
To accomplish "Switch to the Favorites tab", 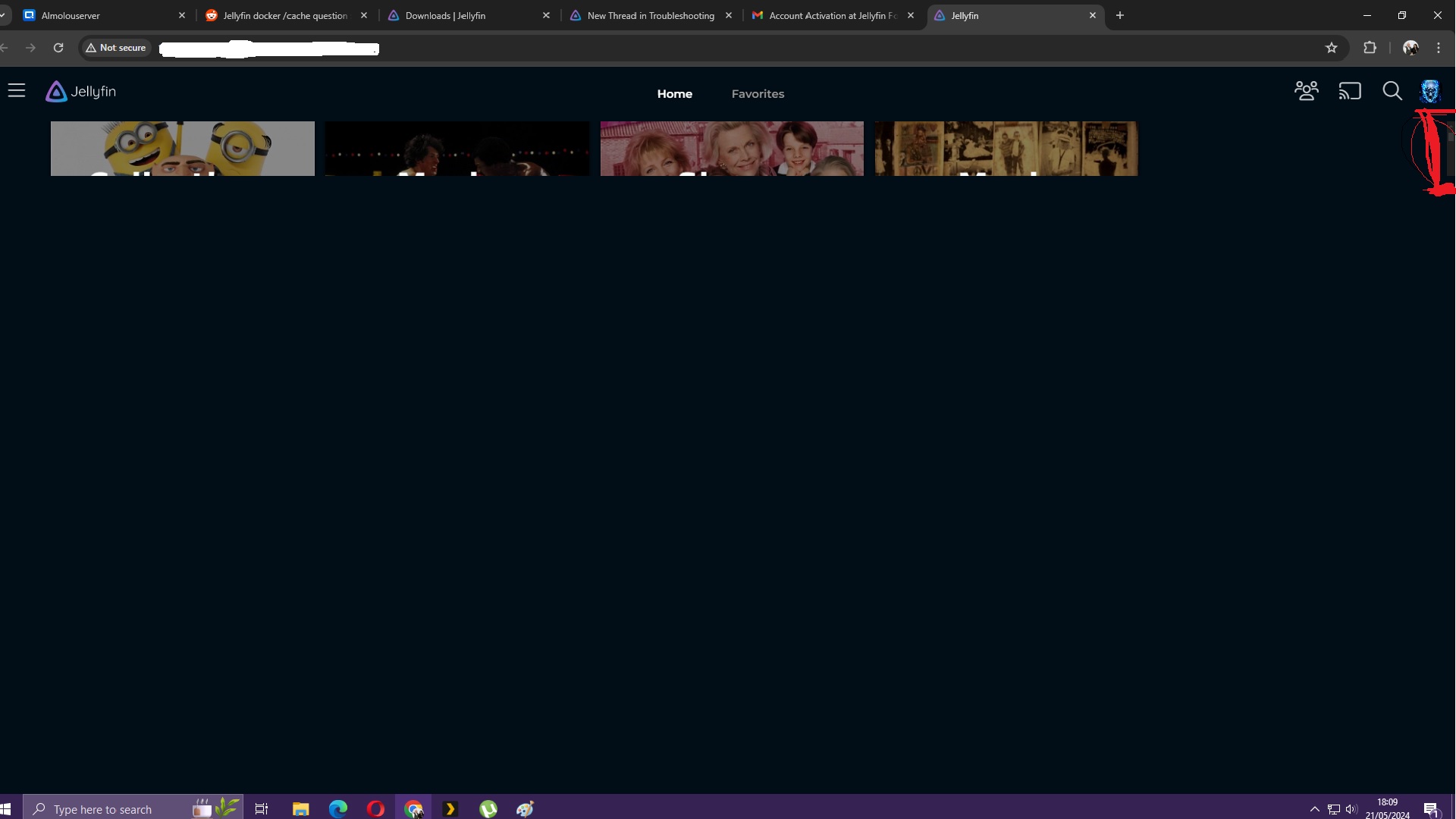I will pyautogui.click(x=758, y=94).
